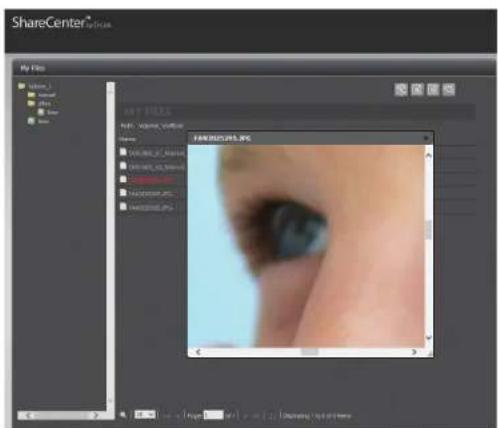Check the second file's checkbox
The image size is (498, 428).
(x=123, y=166)
